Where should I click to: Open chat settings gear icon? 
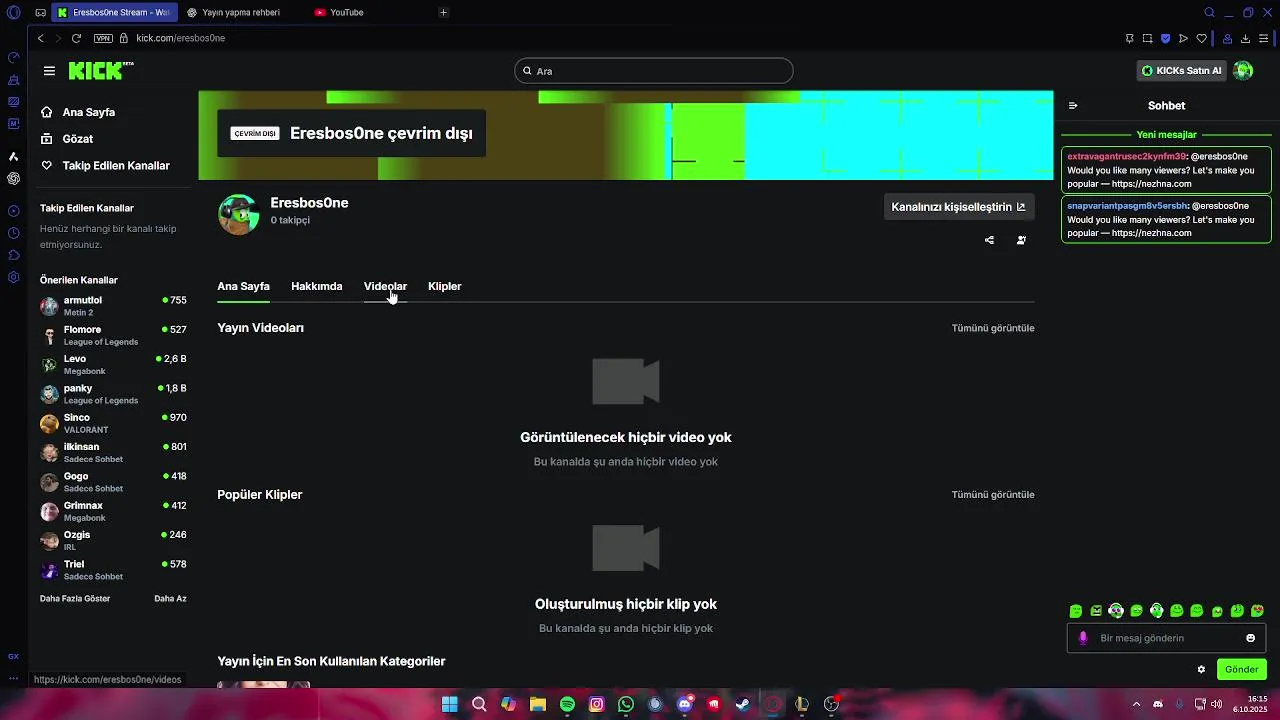(1201, 669)
